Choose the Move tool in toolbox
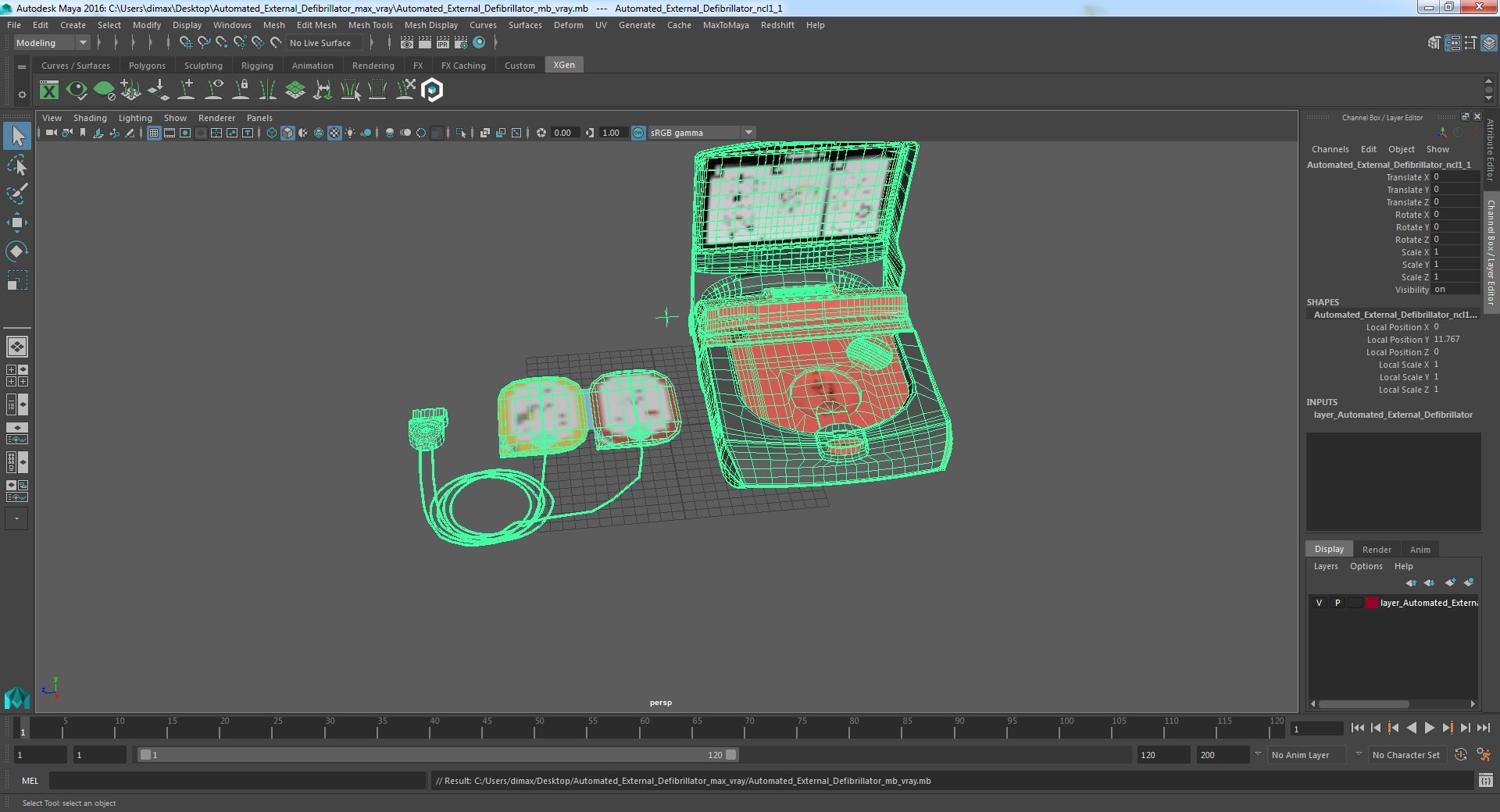This screenshot has width=1500, height=812. point(17,223)
